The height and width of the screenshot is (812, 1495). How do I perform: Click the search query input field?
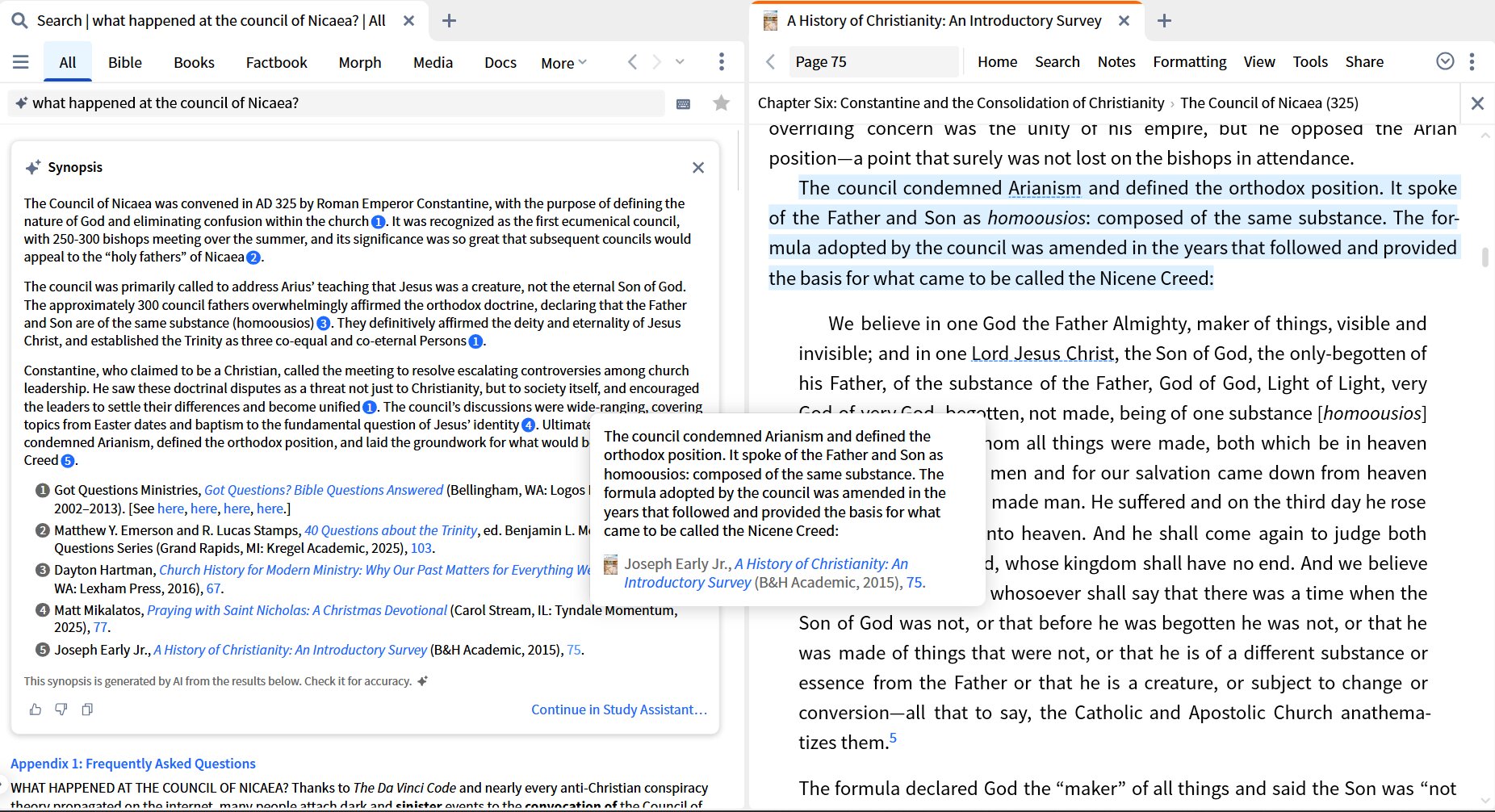(337, 103)
